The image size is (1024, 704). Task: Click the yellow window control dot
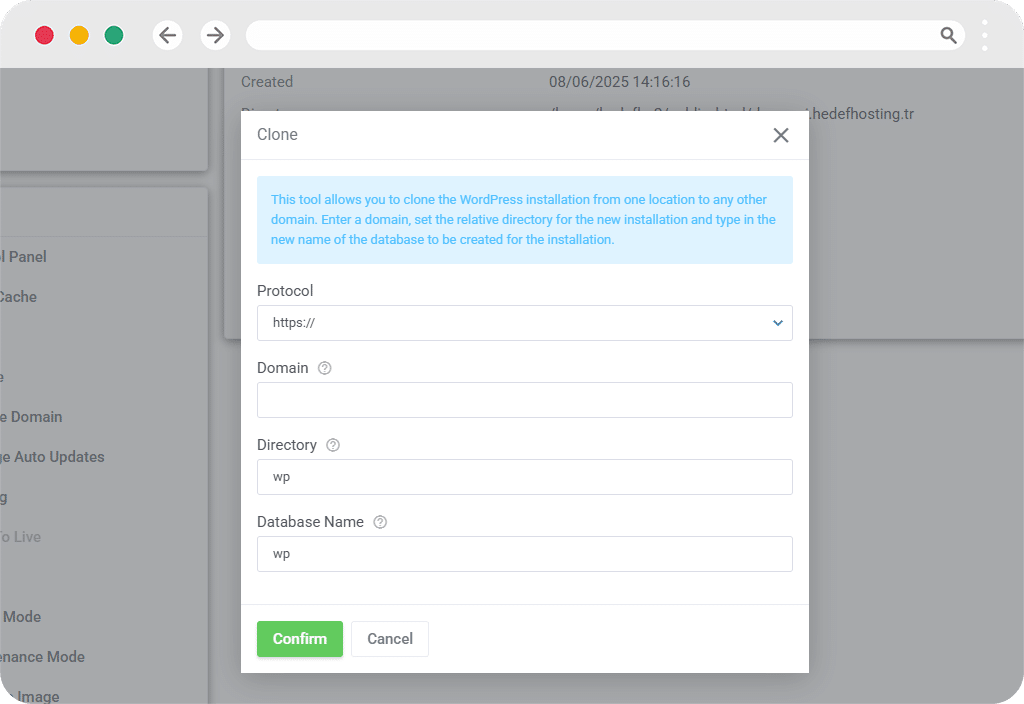[79, 35]
